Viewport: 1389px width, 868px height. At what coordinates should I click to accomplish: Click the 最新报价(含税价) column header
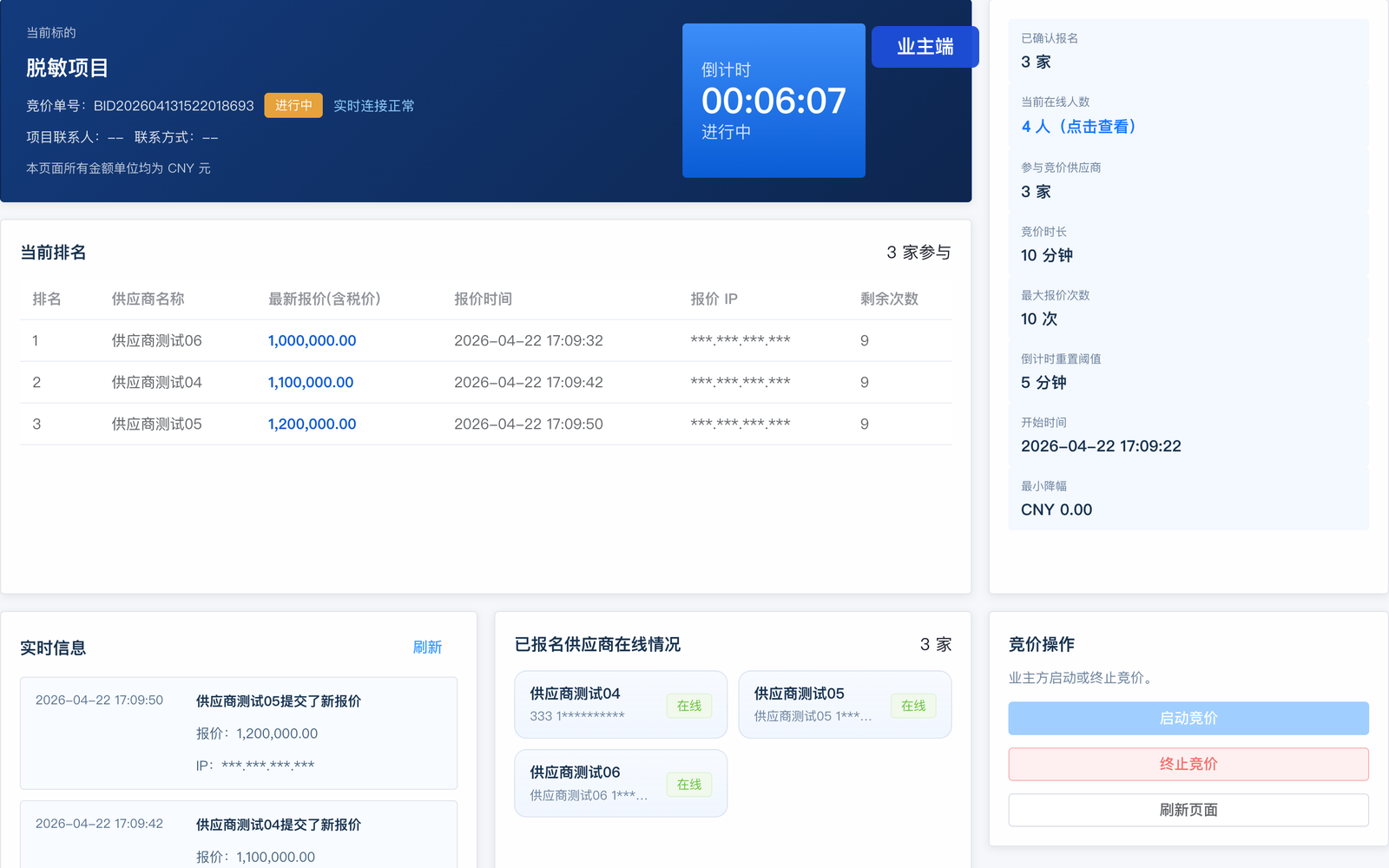point(324,299)
